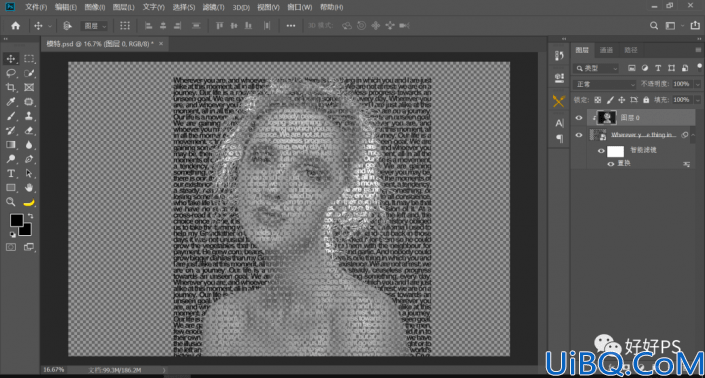Open blend mode 正常 dropdown
Viewport: 705px width, 378px height.
click(x=604, y=84)
